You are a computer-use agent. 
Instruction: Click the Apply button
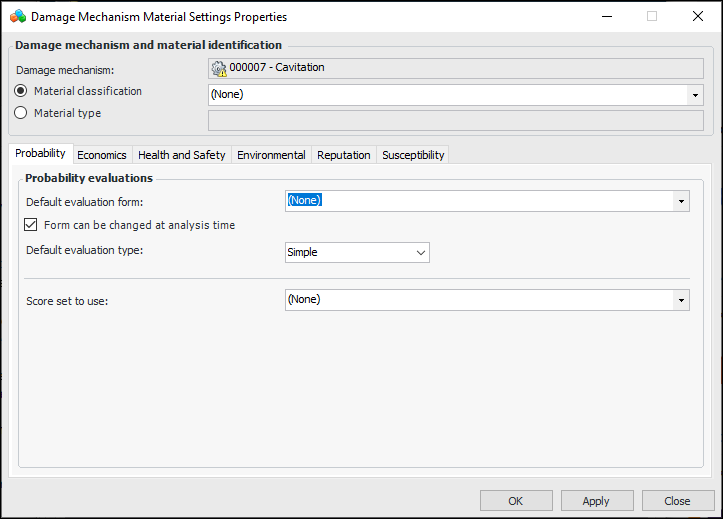pyautogui.click(x=597, y=501)
